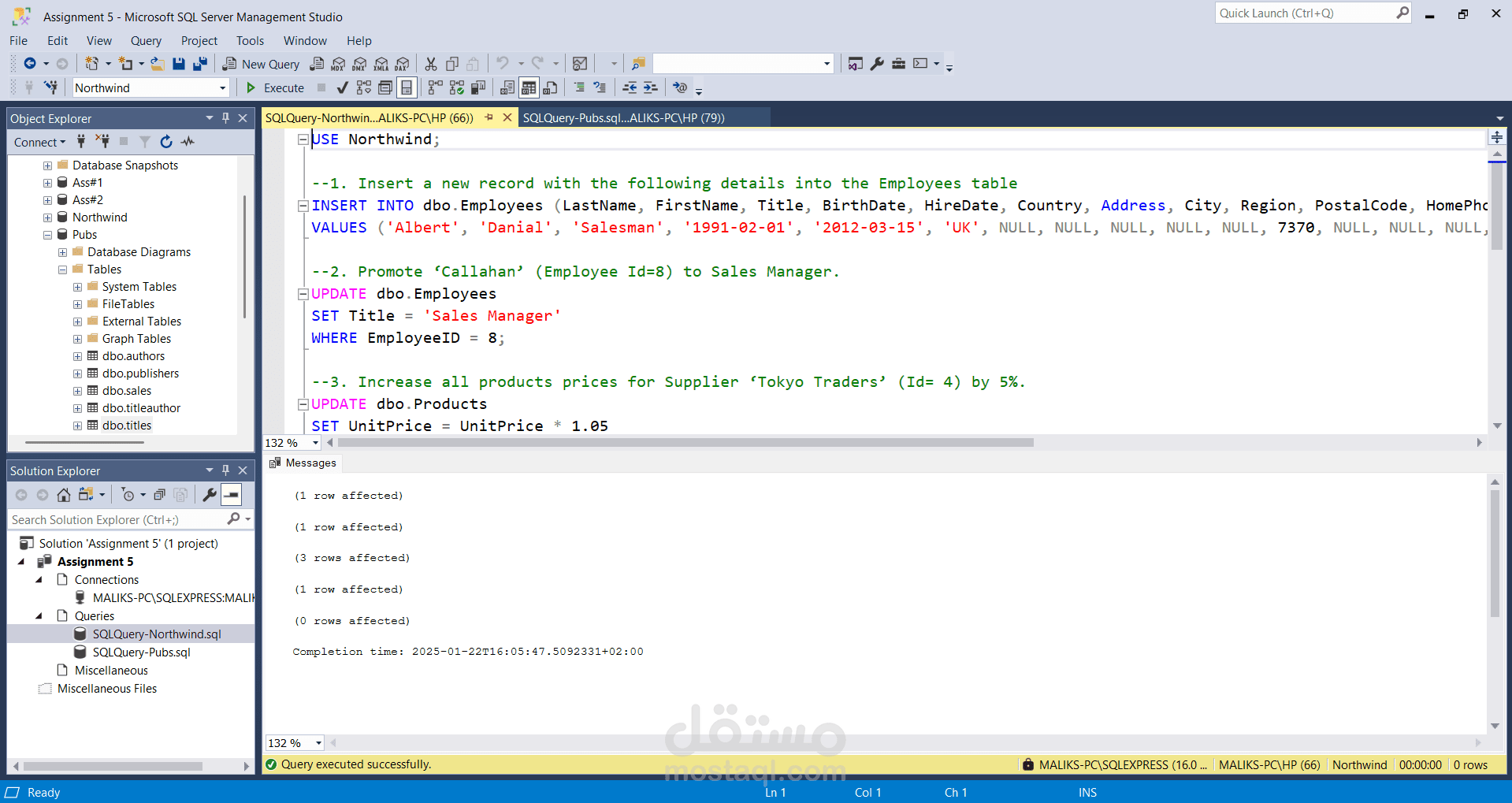Expand the System Tables folder
The image size is (1512, 803).
[77, 287]
